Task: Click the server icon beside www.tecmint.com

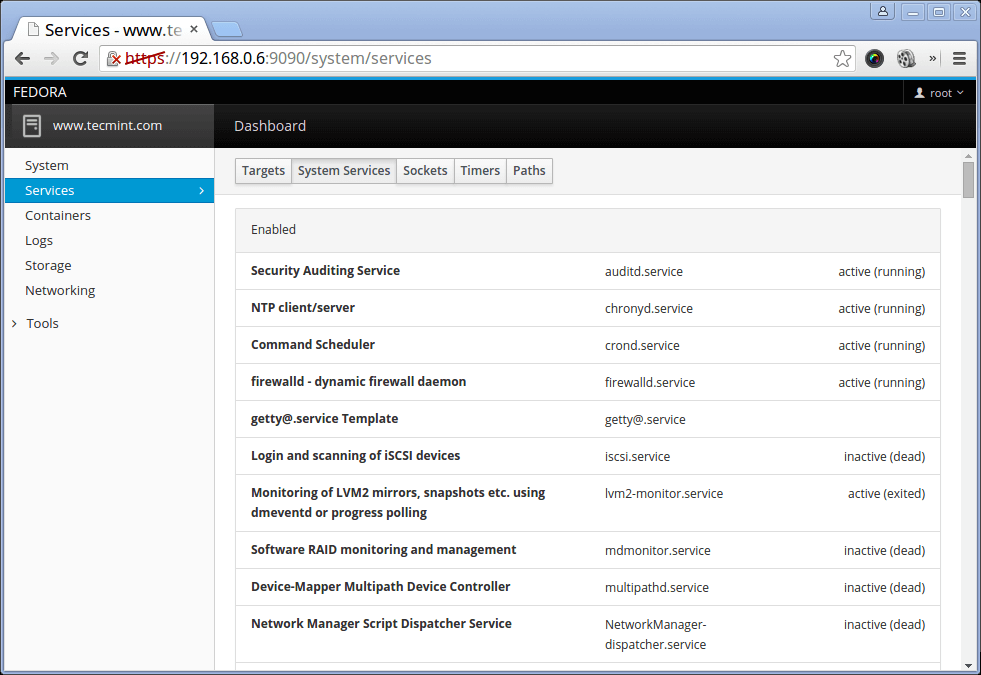Action: tap(32, 126)
